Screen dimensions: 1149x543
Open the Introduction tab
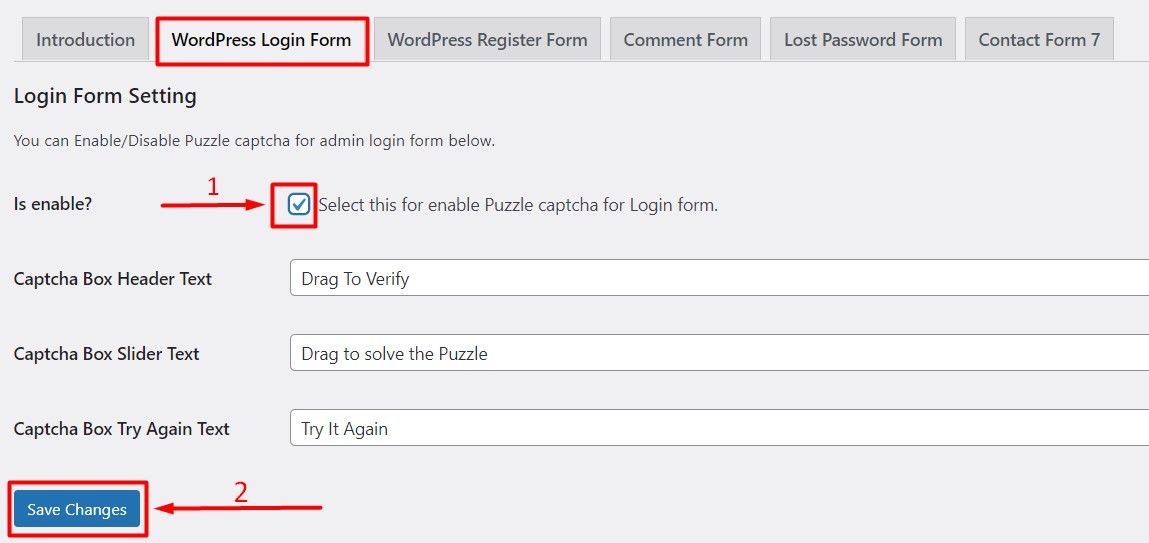click(x=85, y=39)
